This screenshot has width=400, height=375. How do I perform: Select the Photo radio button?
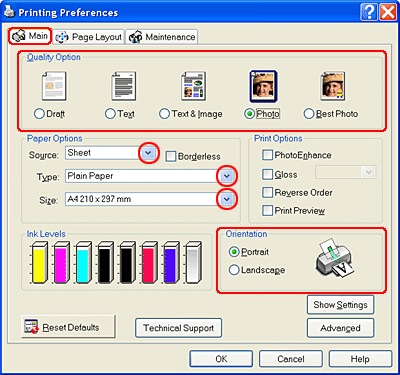(249, 114)
